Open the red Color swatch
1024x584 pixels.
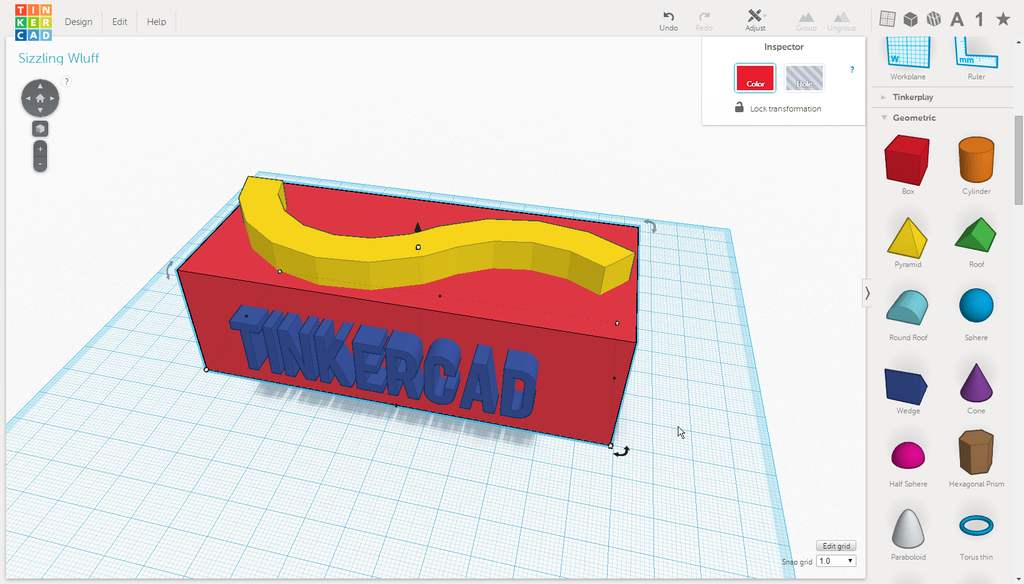[755, 78]
